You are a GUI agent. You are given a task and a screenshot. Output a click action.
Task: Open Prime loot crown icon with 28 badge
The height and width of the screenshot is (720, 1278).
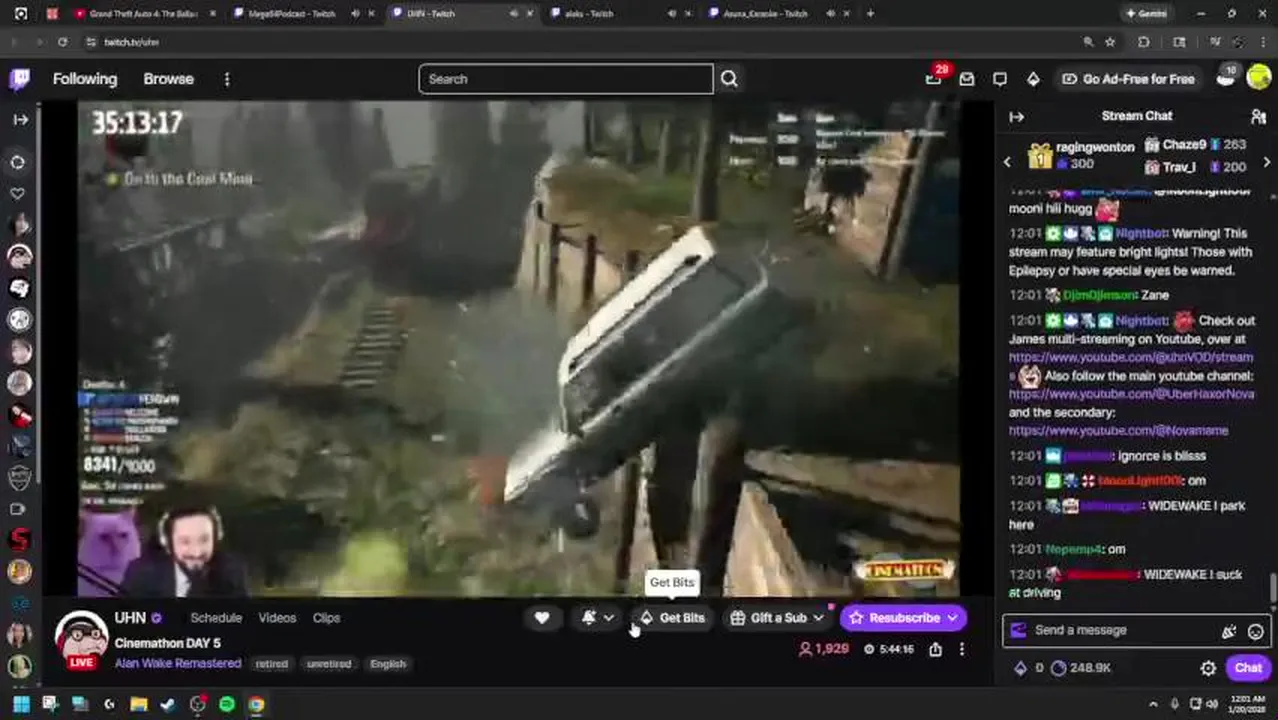934,79
